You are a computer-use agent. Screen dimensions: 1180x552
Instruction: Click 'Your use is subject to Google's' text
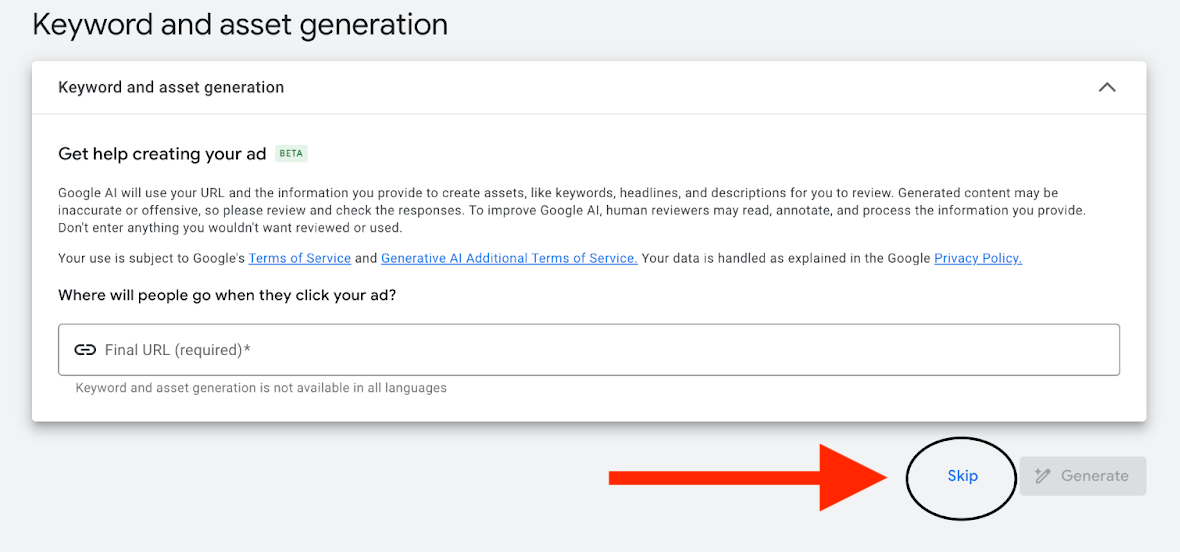(151, 258)
